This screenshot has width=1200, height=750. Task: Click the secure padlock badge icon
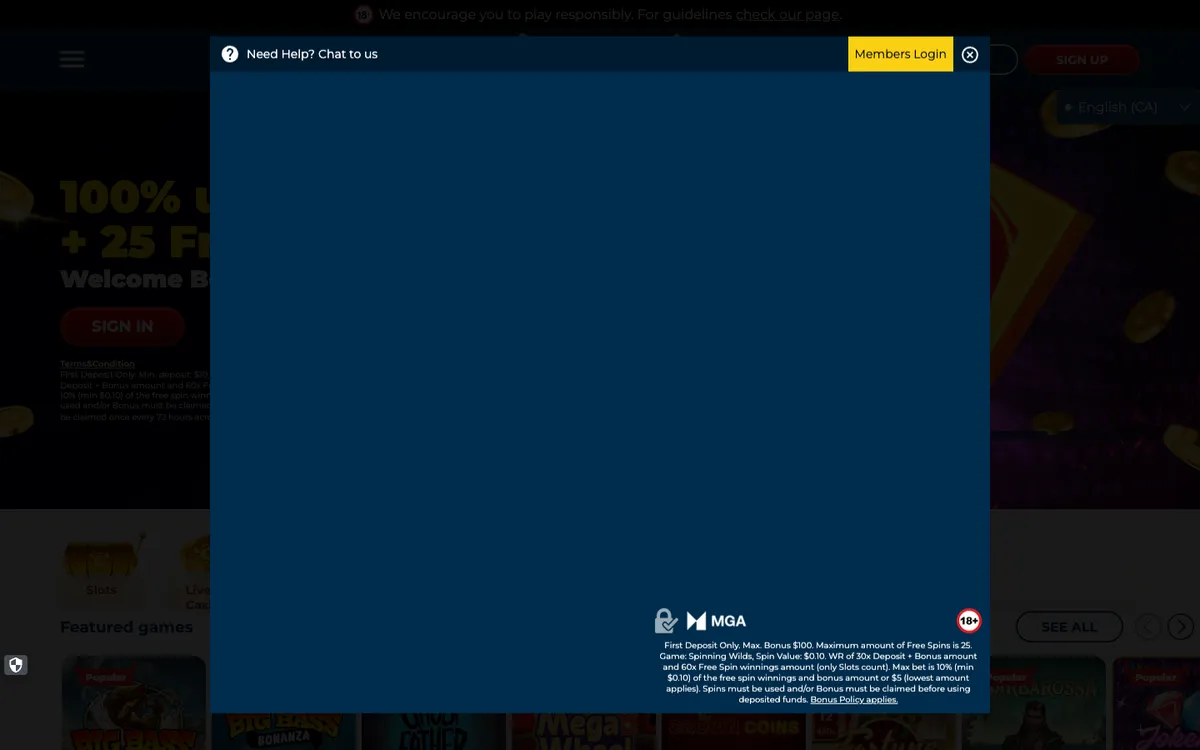pyautogui.click(x=666, y=621)
